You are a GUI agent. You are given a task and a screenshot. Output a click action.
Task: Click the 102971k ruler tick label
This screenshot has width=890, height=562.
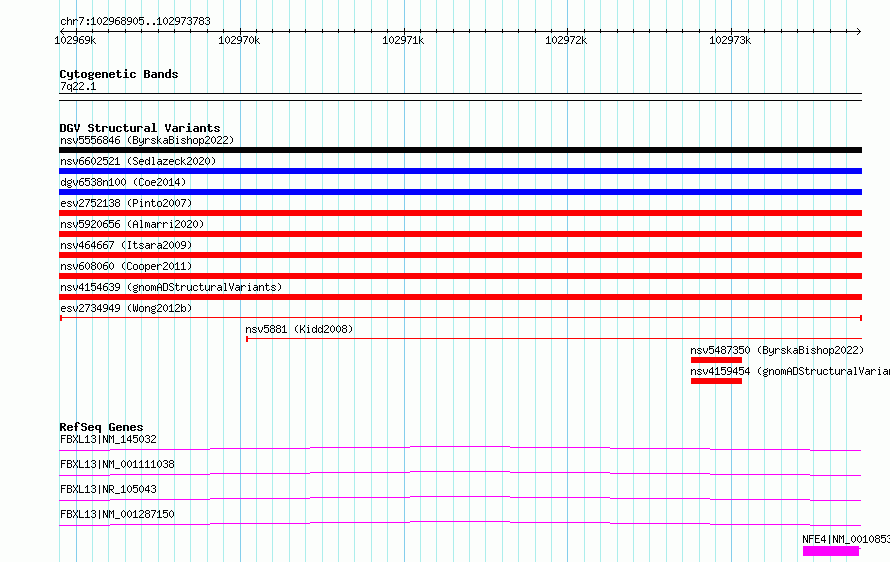pos(403,40)
